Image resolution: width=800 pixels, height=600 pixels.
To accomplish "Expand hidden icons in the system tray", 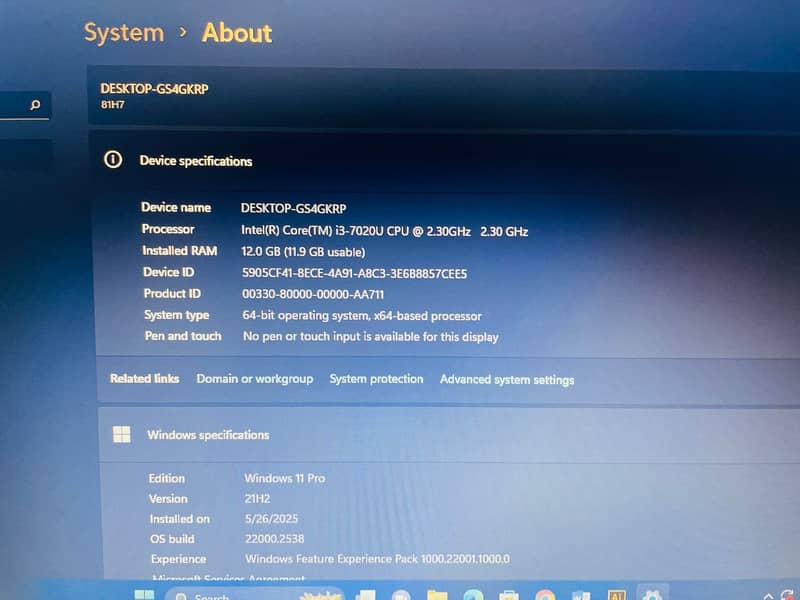I will point(767,595).
